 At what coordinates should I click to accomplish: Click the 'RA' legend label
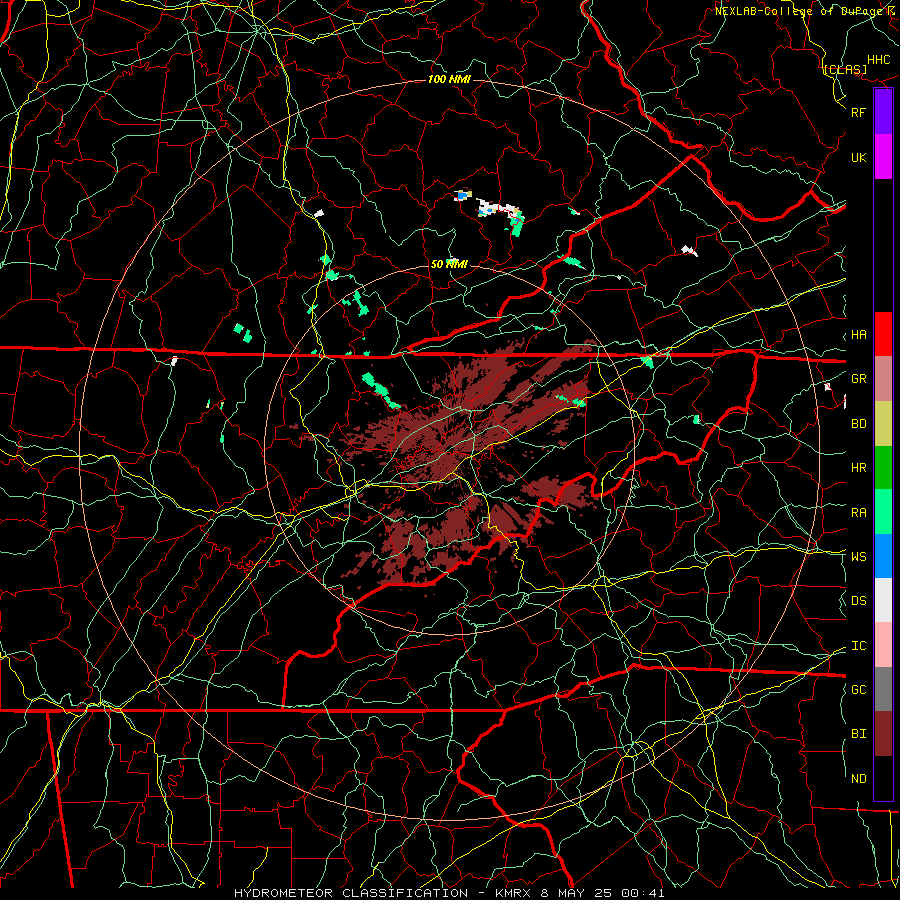(859, 513)
